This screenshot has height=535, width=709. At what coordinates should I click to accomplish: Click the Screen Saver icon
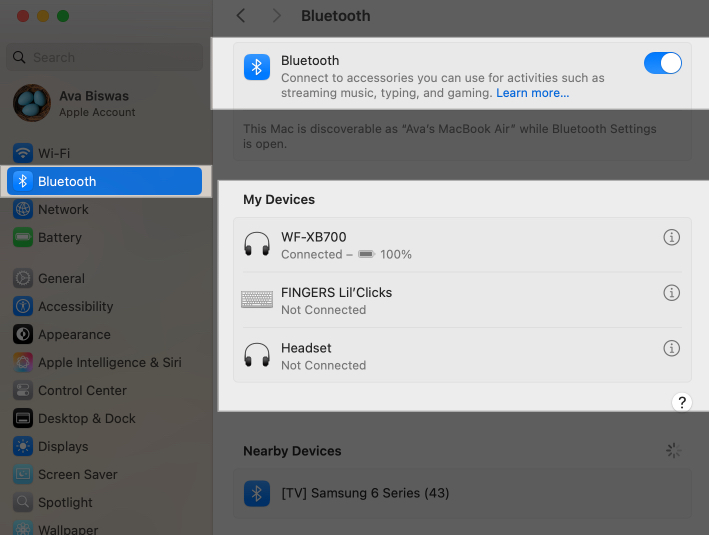(x=23, y=474)
